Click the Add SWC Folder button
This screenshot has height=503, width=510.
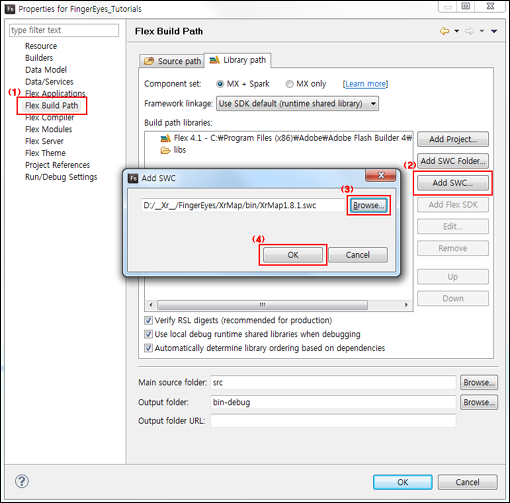point(453,161)
